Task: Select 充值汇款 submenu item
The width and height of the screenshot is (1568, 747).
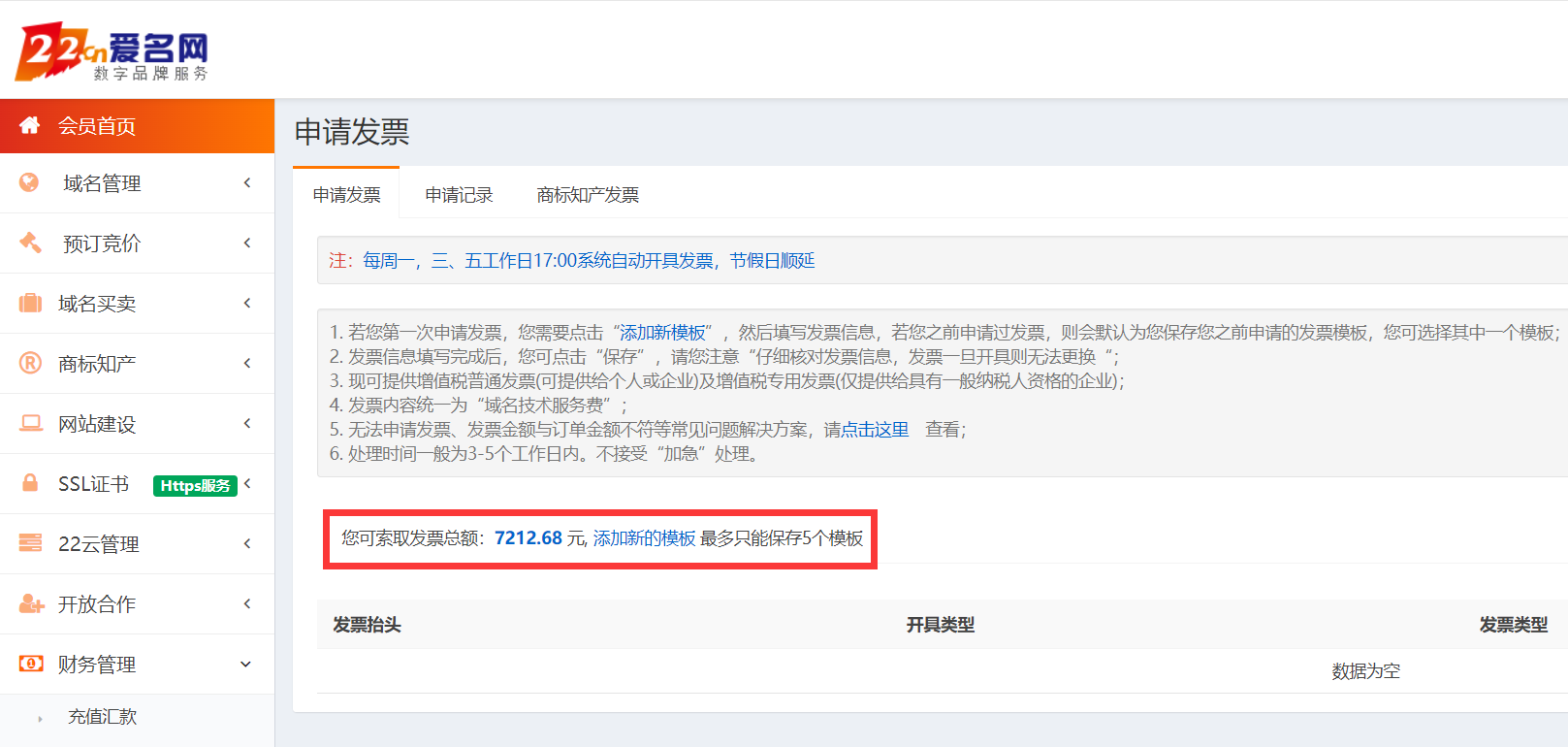Action: pos(102,717)
